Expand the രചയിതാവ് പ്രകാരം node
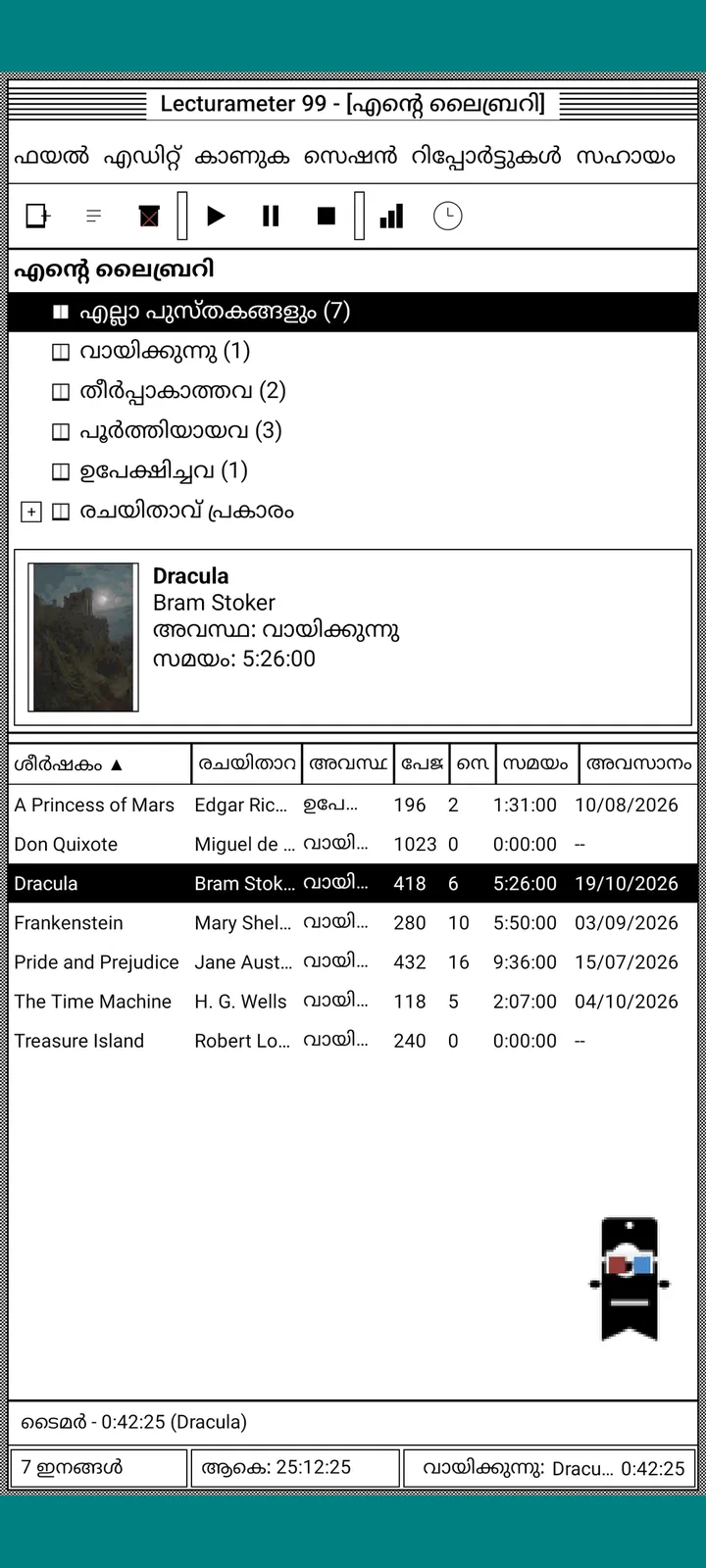This screenshot has height=1568, width=706. 31,512
